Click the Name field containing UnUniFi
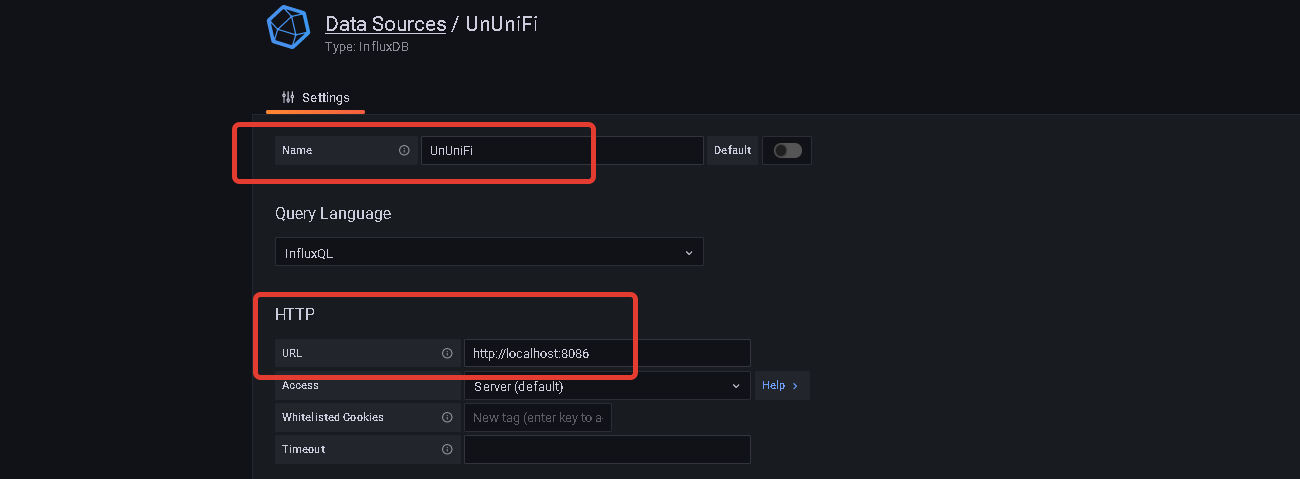The image size is (1300, 479). click(x=562, y=150)
